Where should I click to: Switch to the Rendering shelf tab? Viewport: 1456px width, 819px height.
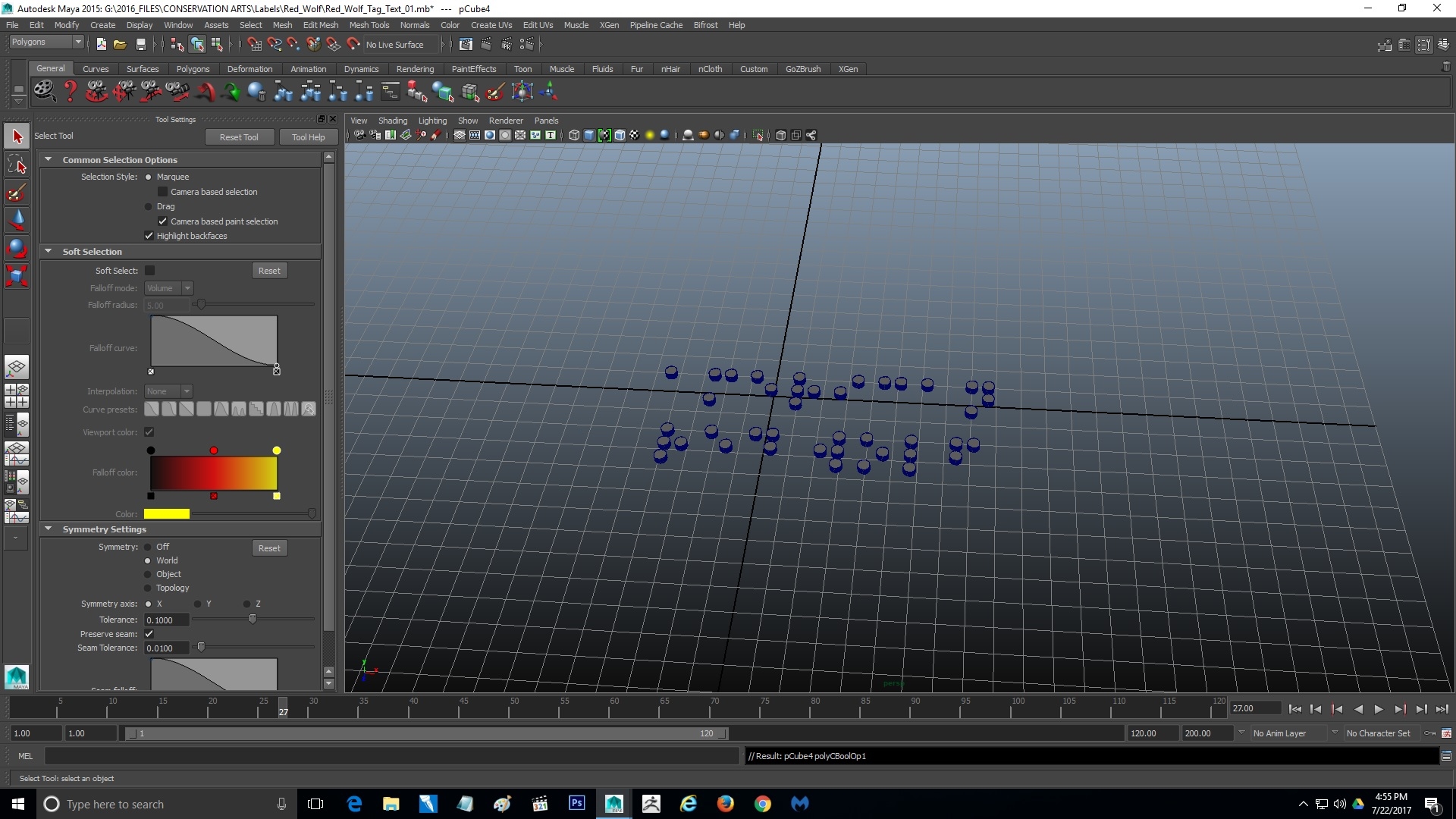pyautogui.click(x=415, y=69)
